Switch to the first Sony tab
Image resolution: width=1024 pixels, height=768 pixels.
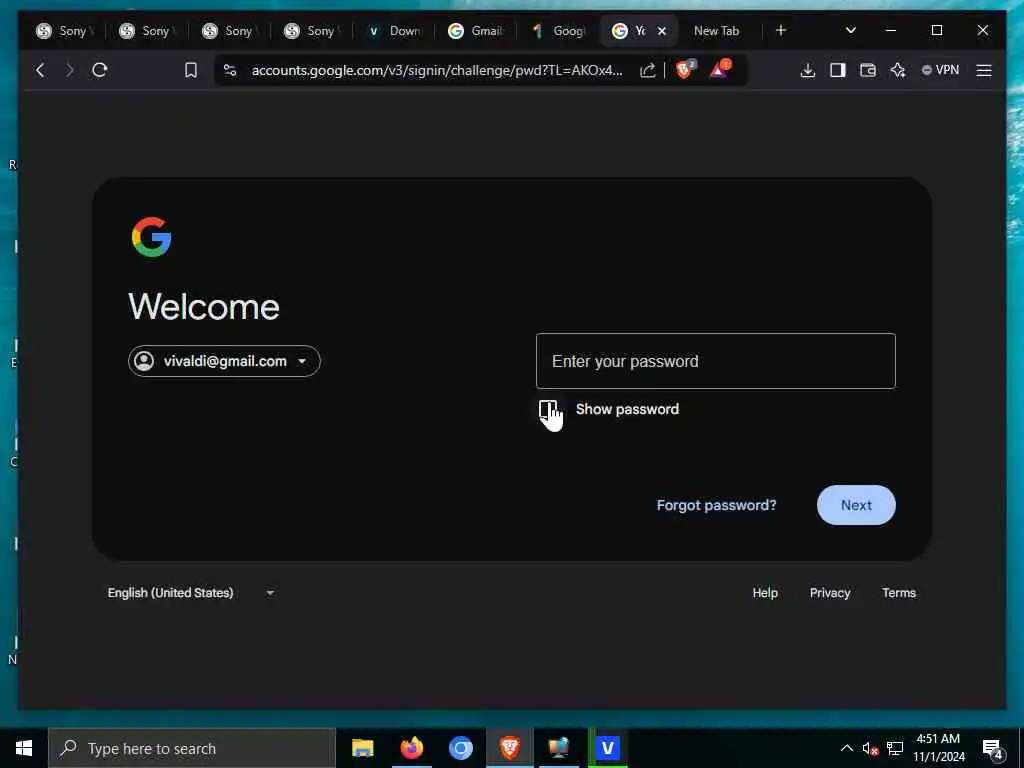click(65, 31)
